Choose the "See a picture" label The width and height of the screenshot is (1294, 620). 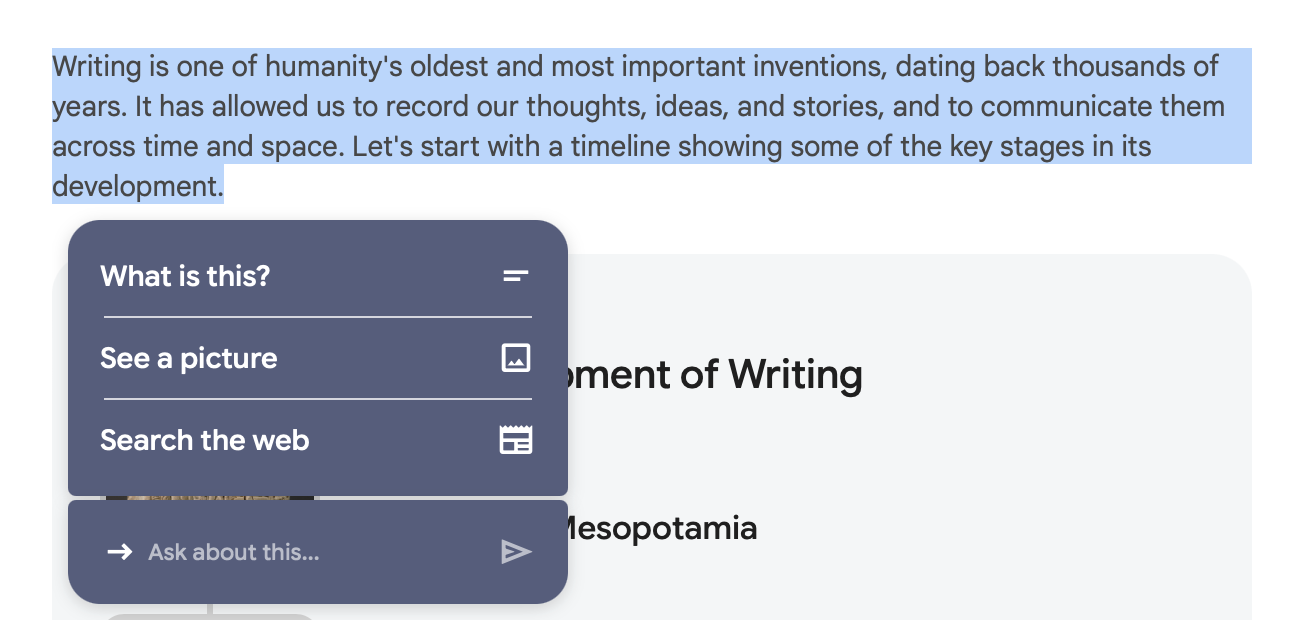(x=189, y=358)
